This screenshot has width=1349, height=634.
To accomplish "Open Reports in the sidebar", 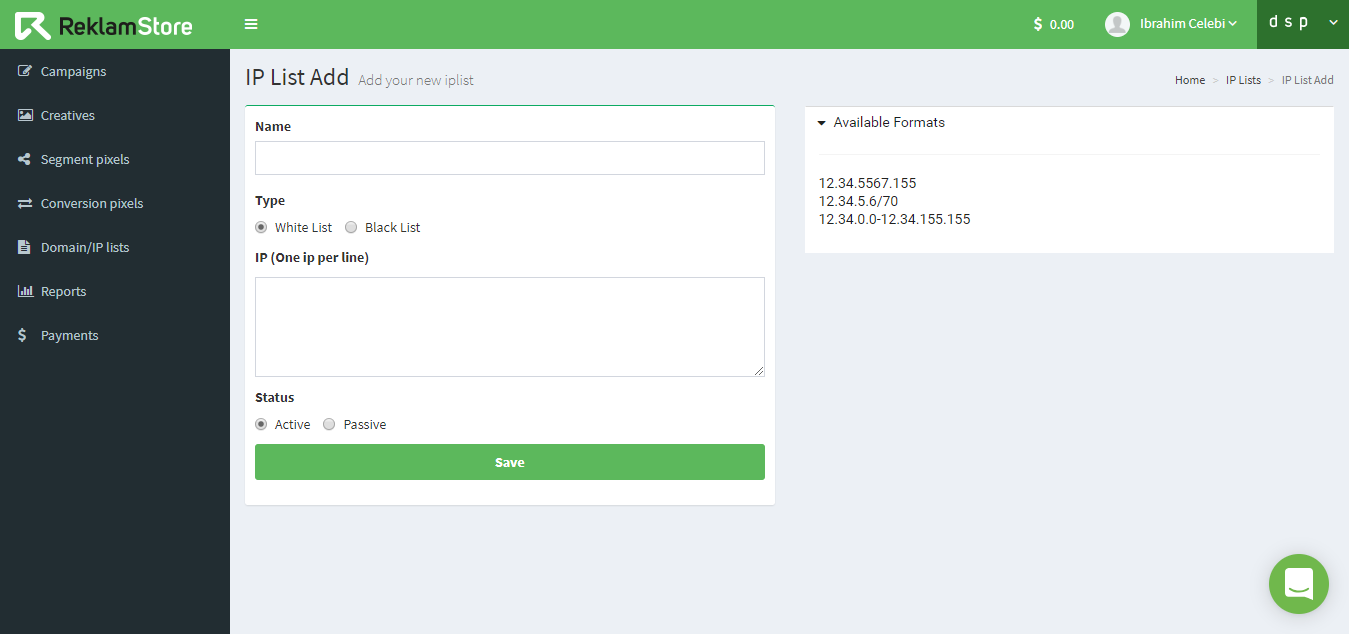I will (x=115, y=291).
